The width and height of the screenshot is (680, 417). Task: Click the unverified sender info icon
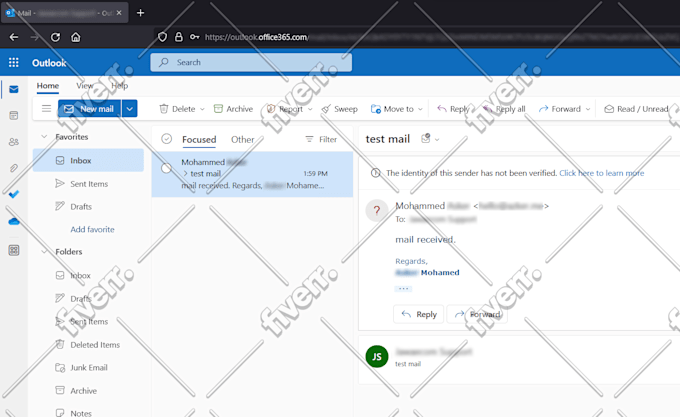[376, 173]
